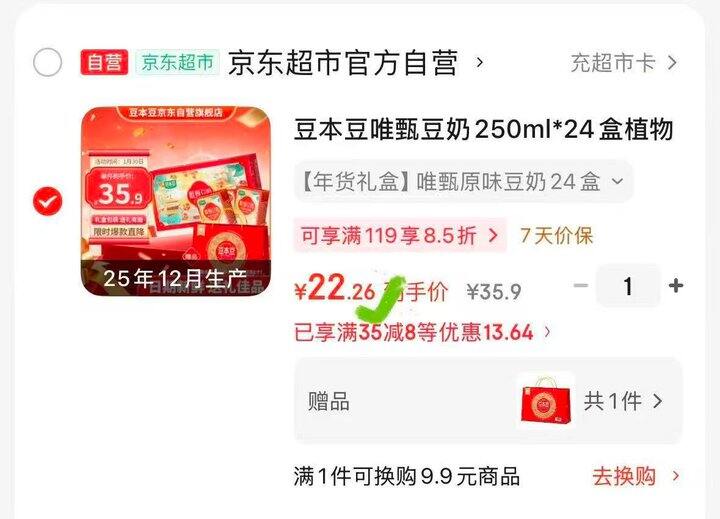Decrease quantity with the minus icon
The height and width of the screenshot is (519, 720).
[x=581, y=286]
